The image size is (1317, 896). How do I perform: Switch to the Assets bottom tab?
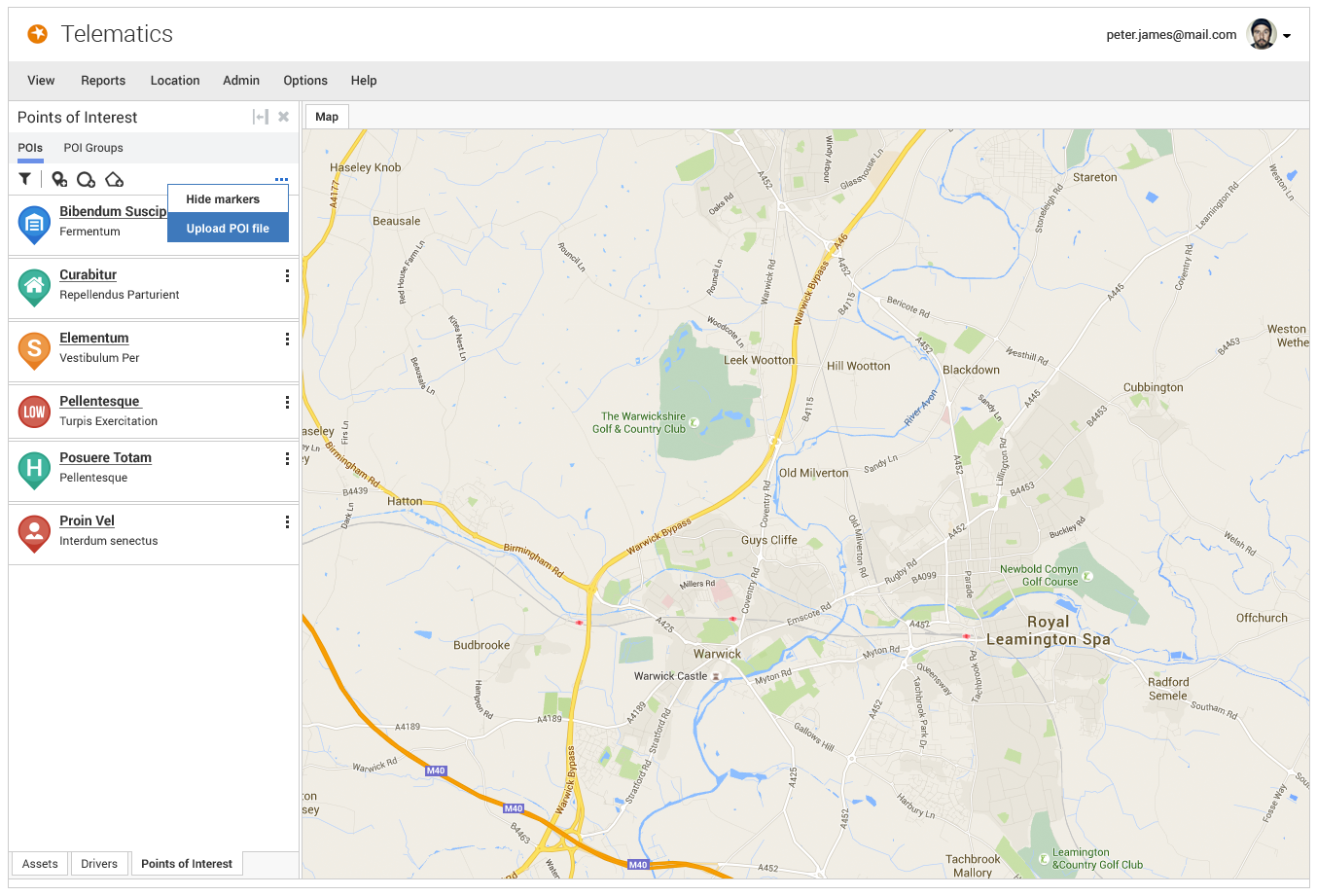(40, 864)
